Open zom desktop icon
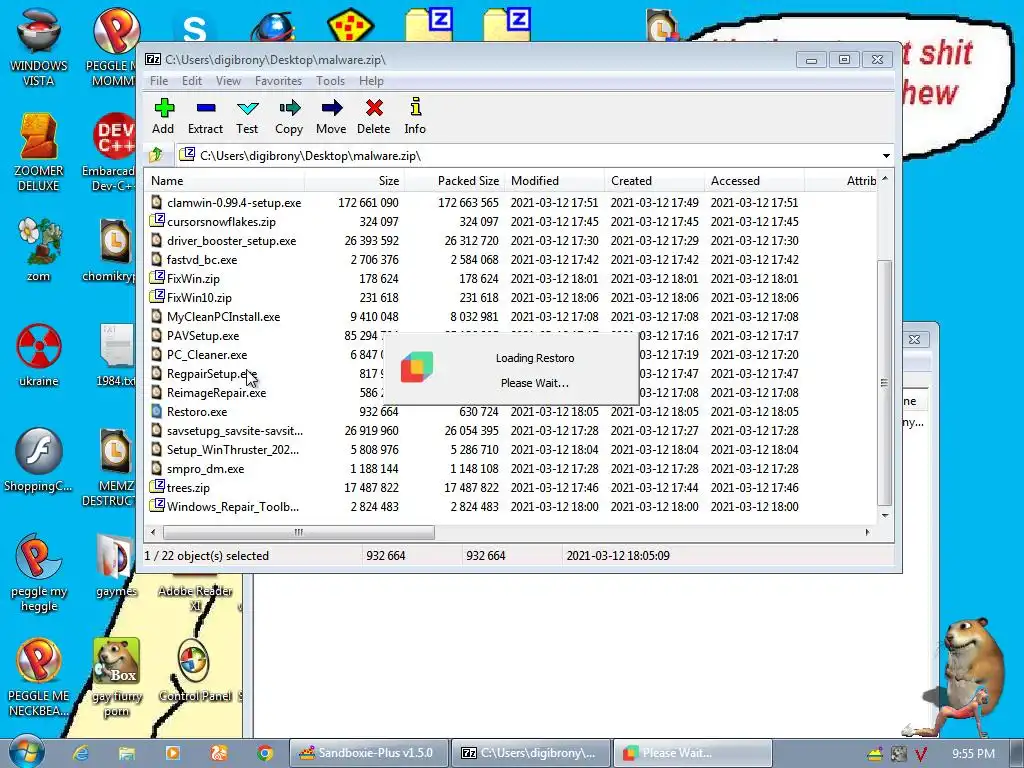This screenshot has height=768, width=1024. [x=39, y=249]
